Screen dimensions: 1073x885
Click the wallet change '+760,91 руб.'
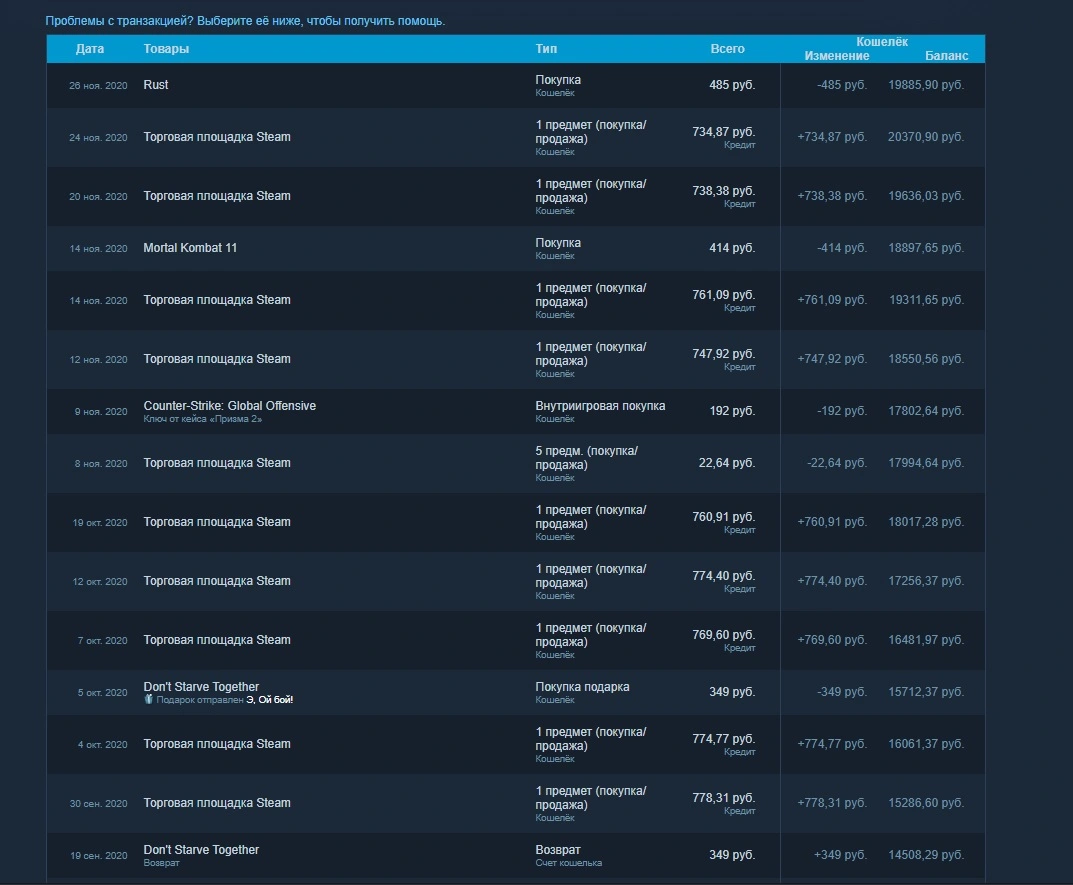[832, 522]
